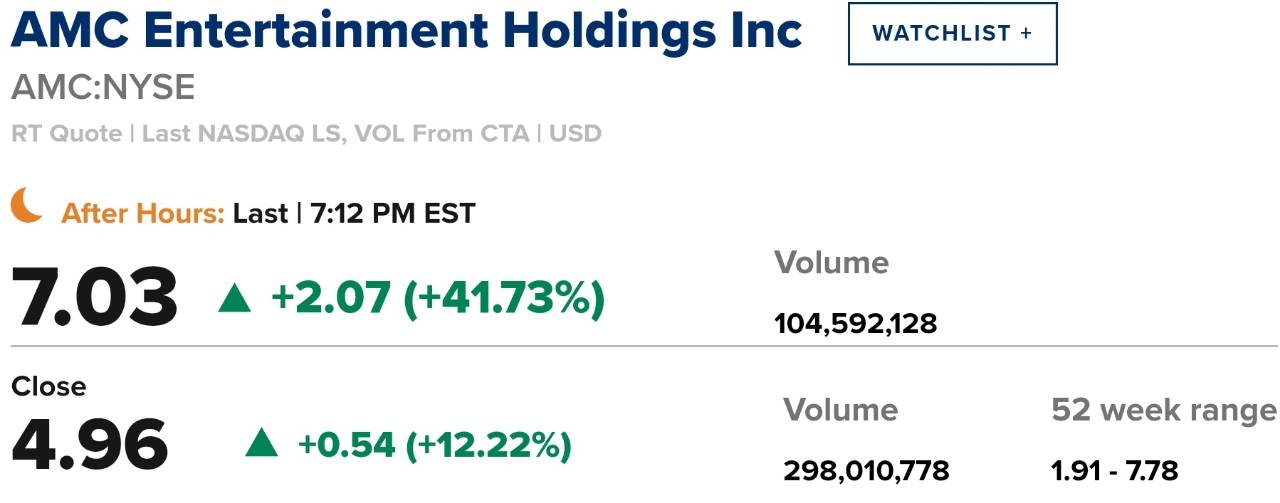The width and height of the screenshot is (1280, 503).
Task: Click the +0.54 (+12.22%) change value
Action: (435, 445)
